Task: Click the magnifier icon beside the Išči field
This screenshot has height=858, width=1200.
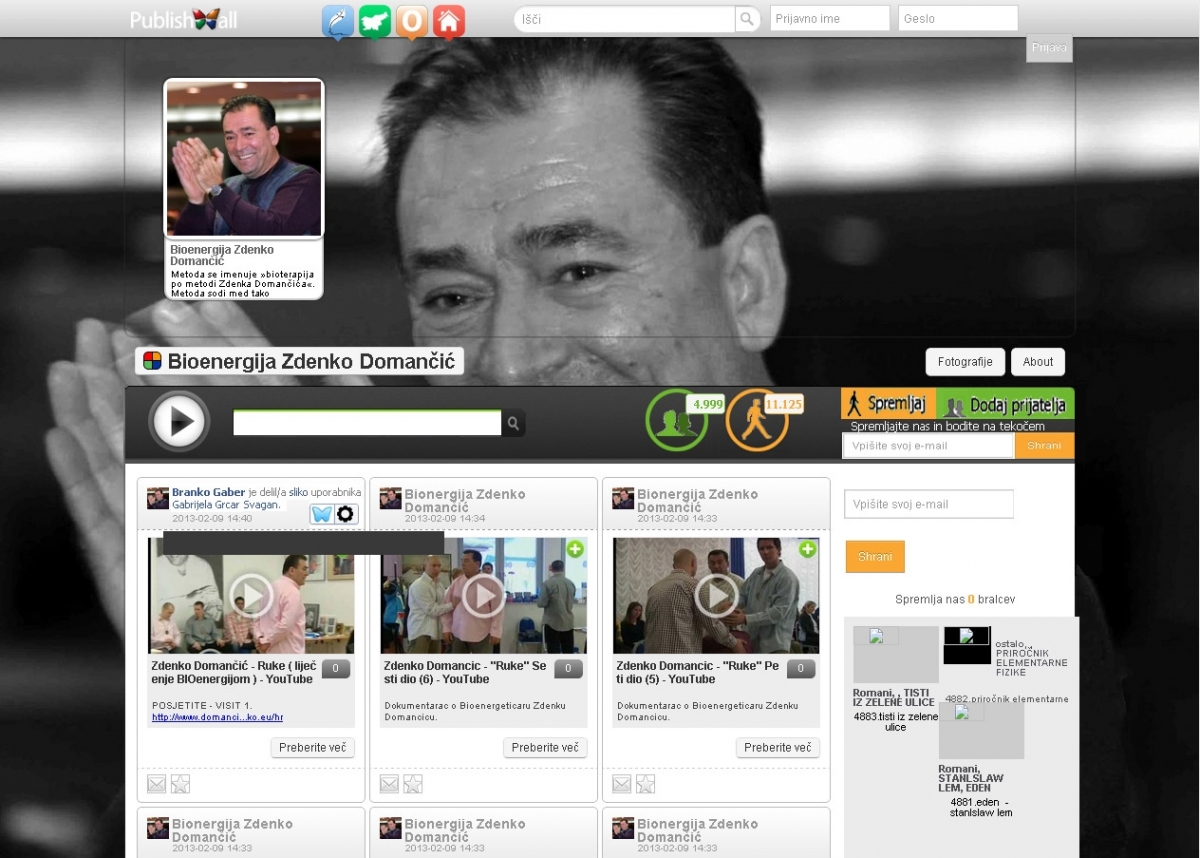Action: tap(747, 19)
